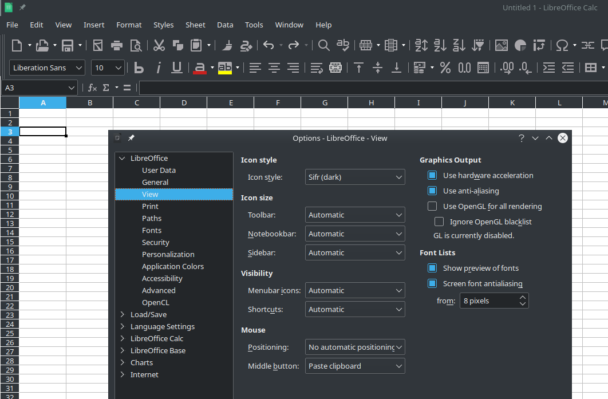The height and width of the screenshot is (399, 608).
Task: Apply the red font color swatch
Action: [x=199, y=68]
